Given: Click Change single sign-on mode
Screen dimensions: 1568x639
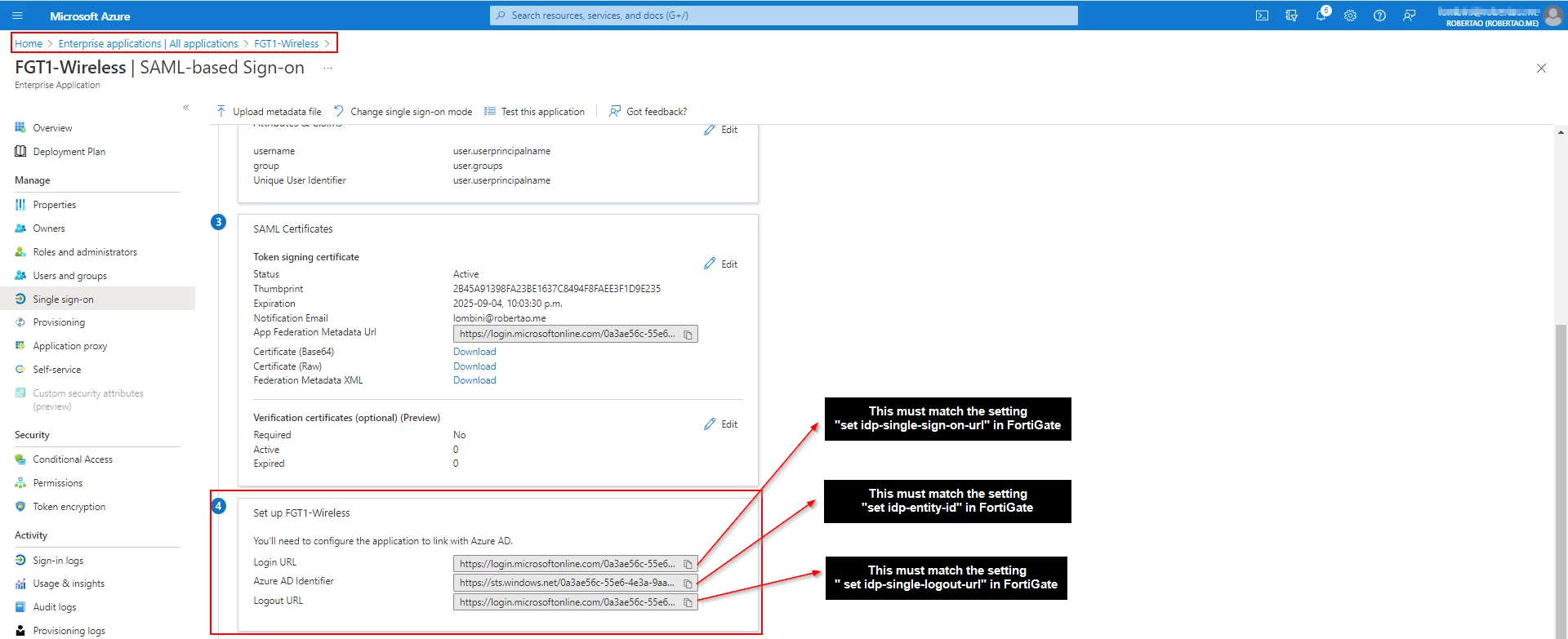Looking at the screenshot, I should 403,112.
